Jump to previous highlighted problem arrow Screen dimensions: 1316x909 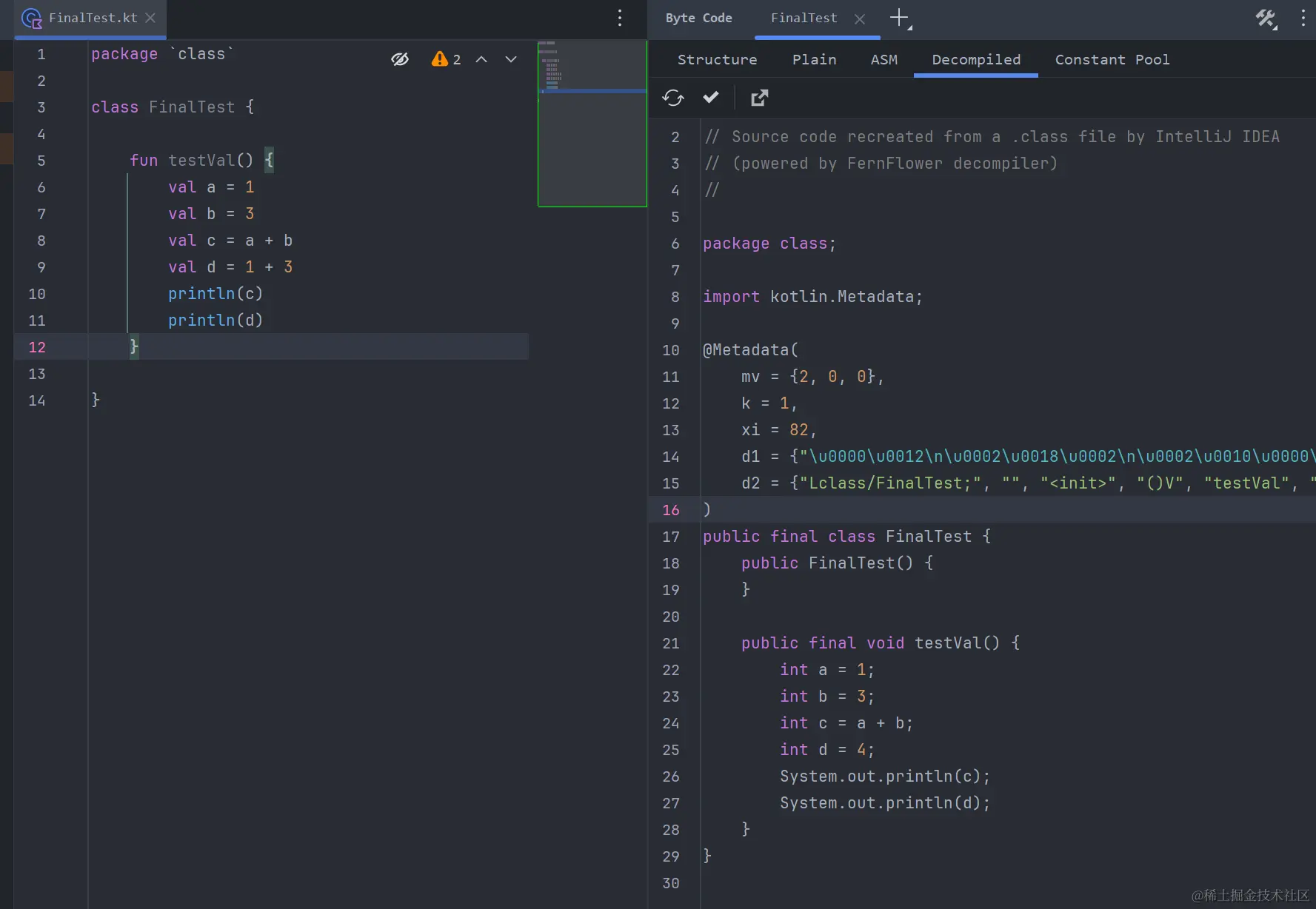coord(481,59)
